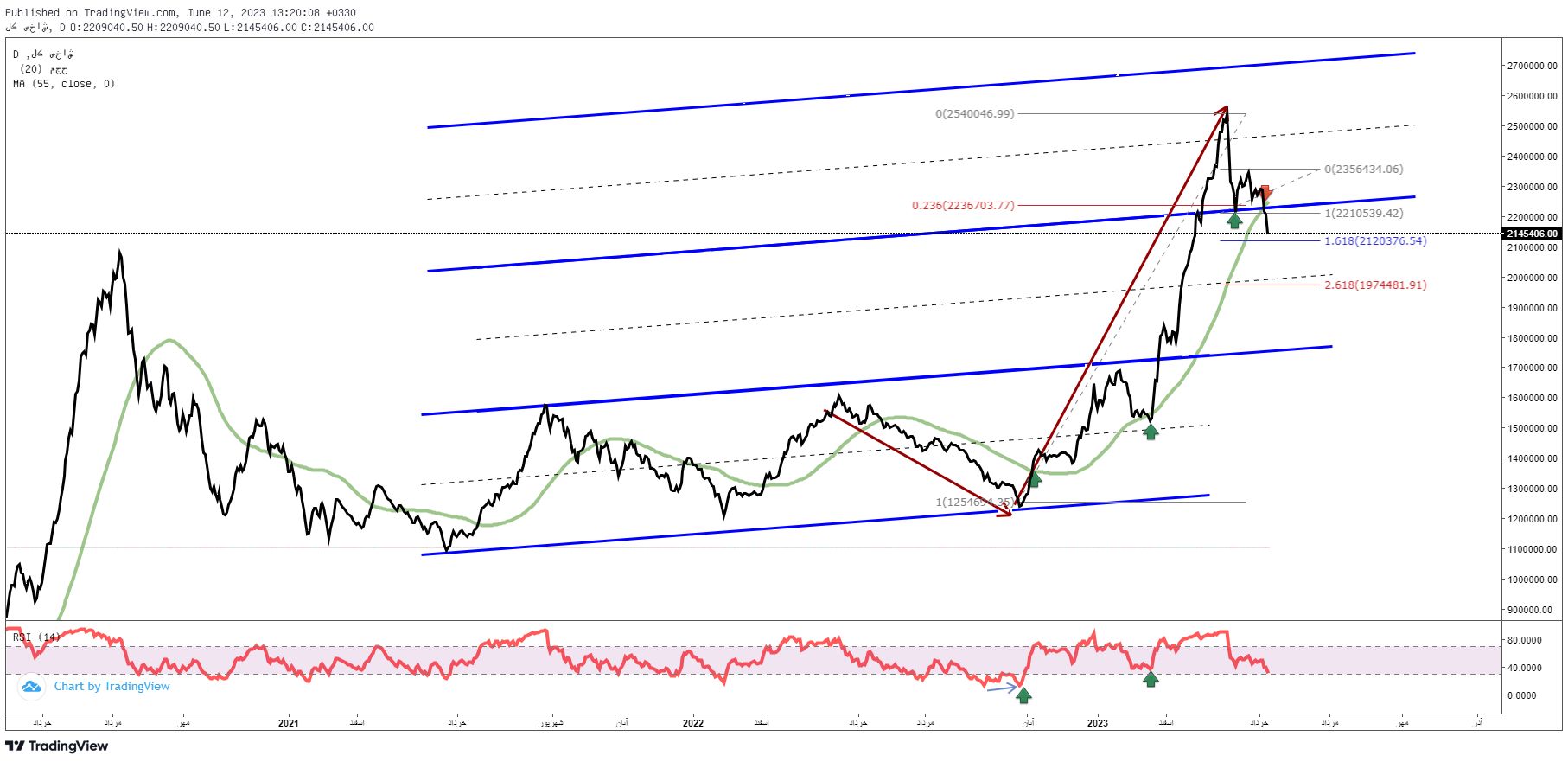Click the 1800000.00 price axis label
Screen dimensions: 1568x762
pyautogui.click(x=1533, y=338)
